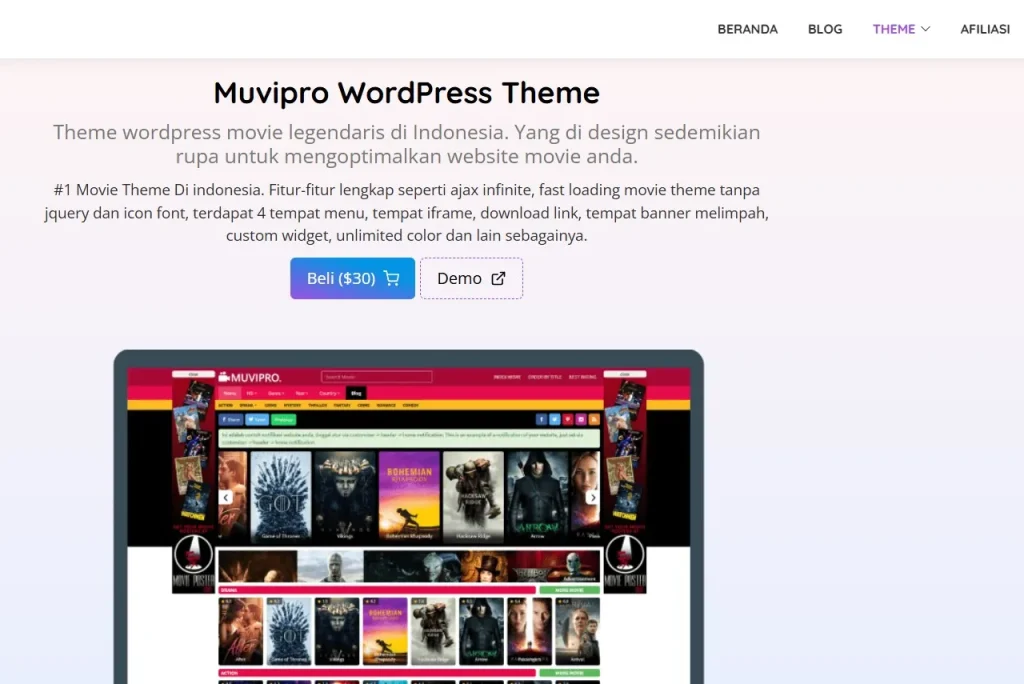Open the Year dropdown on the demo navbar
1024x684 pixels.
[x=301, y=393]
